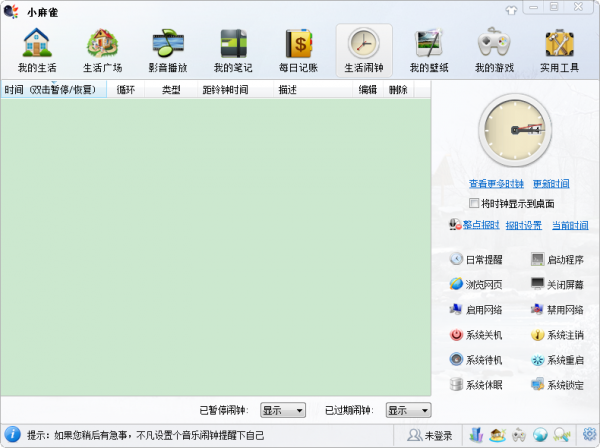Screen dimensions: 600x448
Task: Click the gamepad icon in status bar
Action: click(519, 435)
